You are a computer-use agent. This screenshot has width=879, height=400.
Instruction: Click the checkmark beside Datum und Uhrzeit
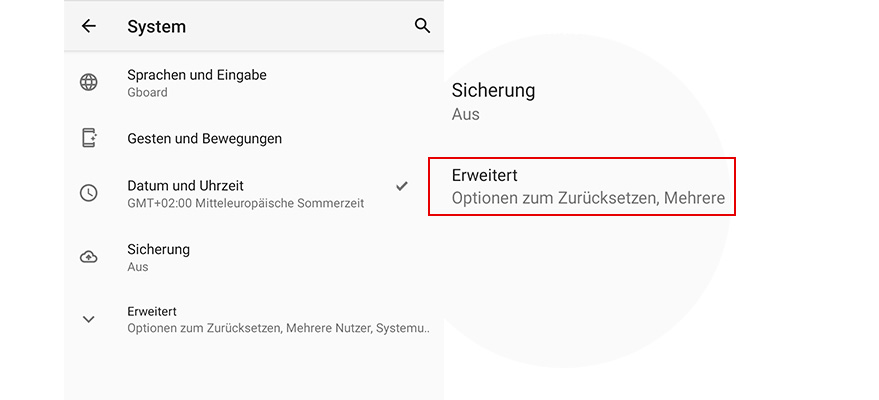coord(401,186)
